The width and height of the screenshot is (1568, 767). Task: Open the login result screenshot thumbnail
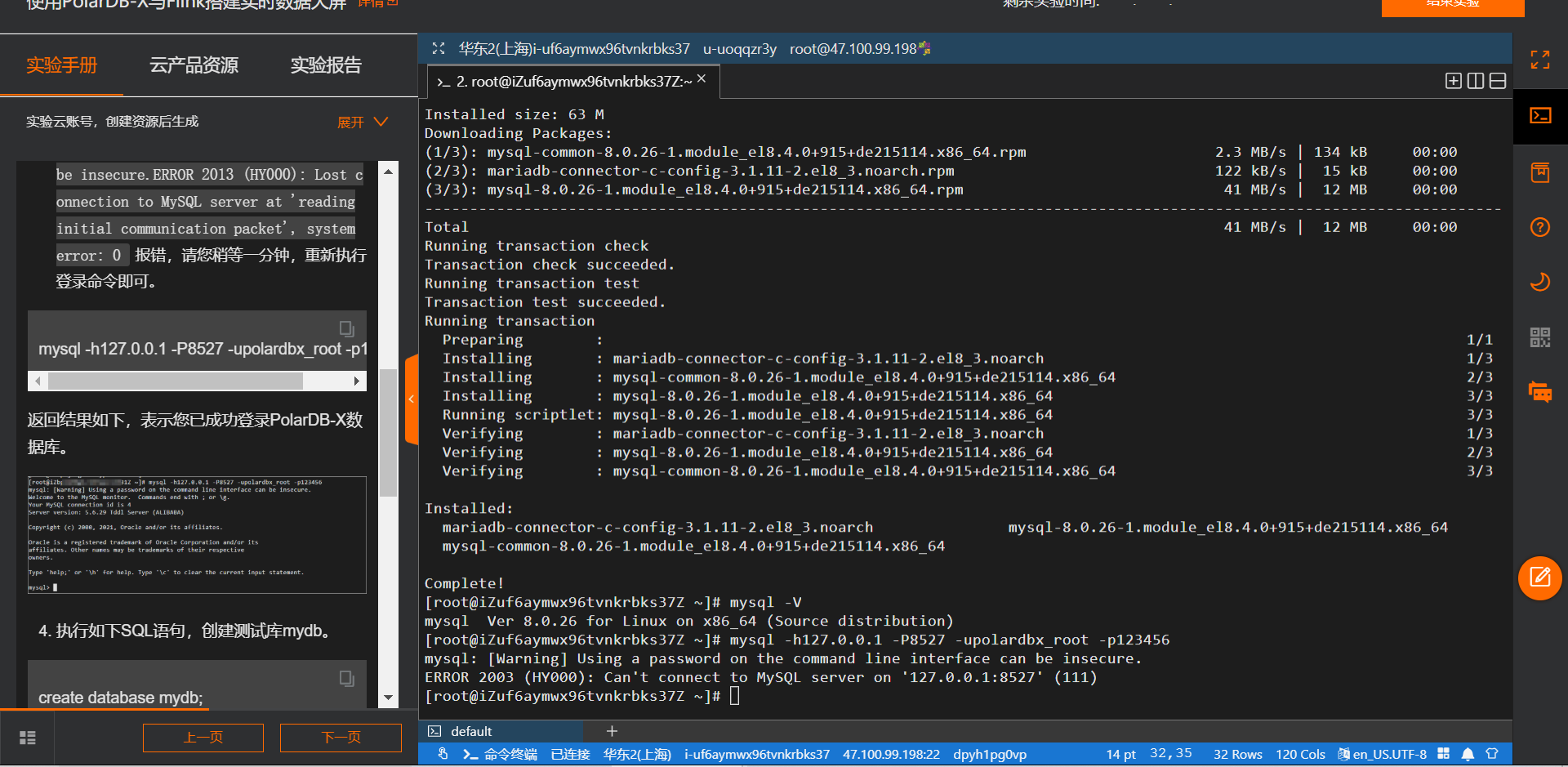(x=197, y=534)
